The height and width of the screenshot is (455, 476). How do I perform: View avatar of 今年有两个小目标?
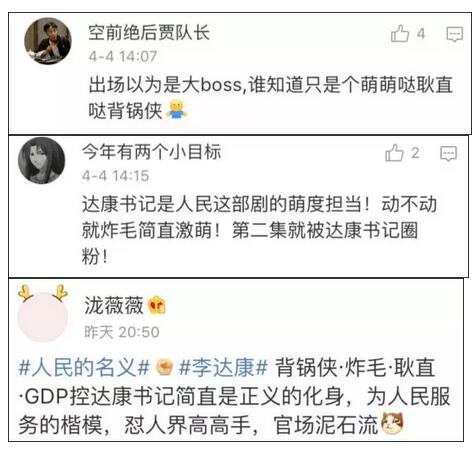41,160
